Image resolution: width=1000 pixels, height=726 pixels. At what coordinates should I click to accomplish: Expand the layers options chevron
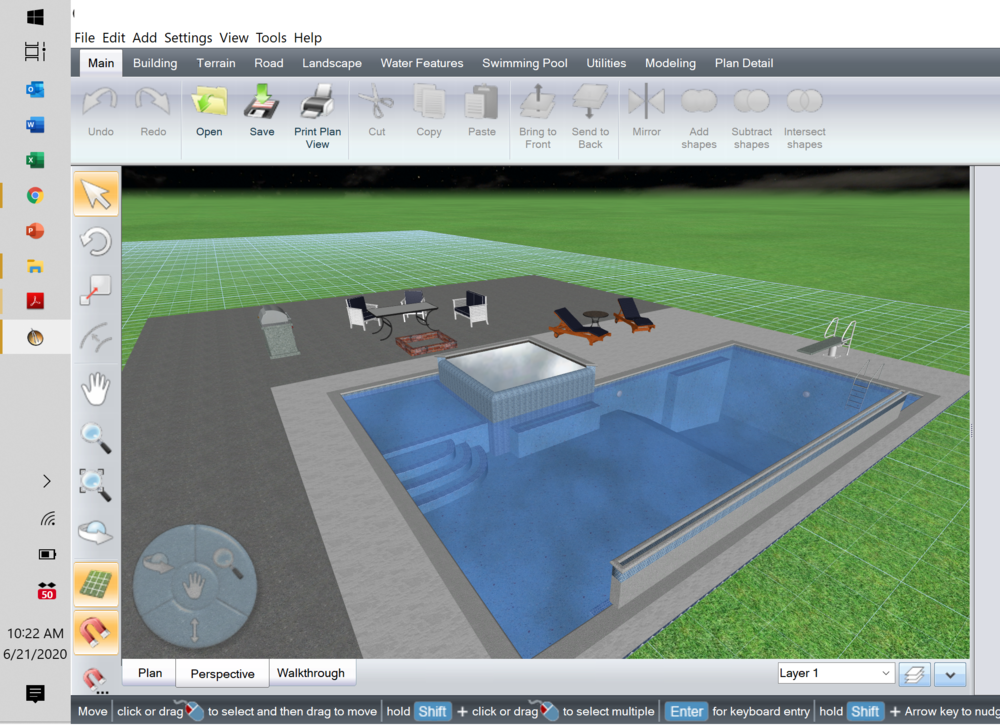948,674
